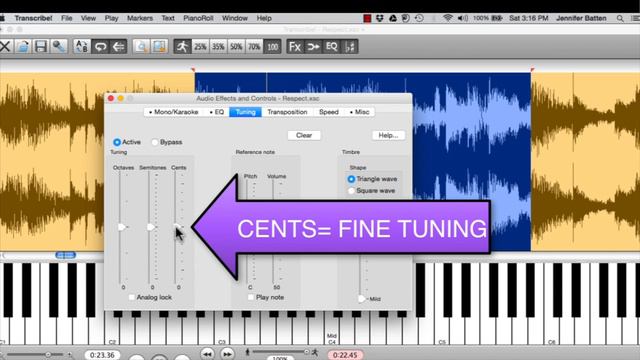Viewport: 640px width, 360px height.
Task: Set playback speed to 70%
Action: (x=254, y=47)
